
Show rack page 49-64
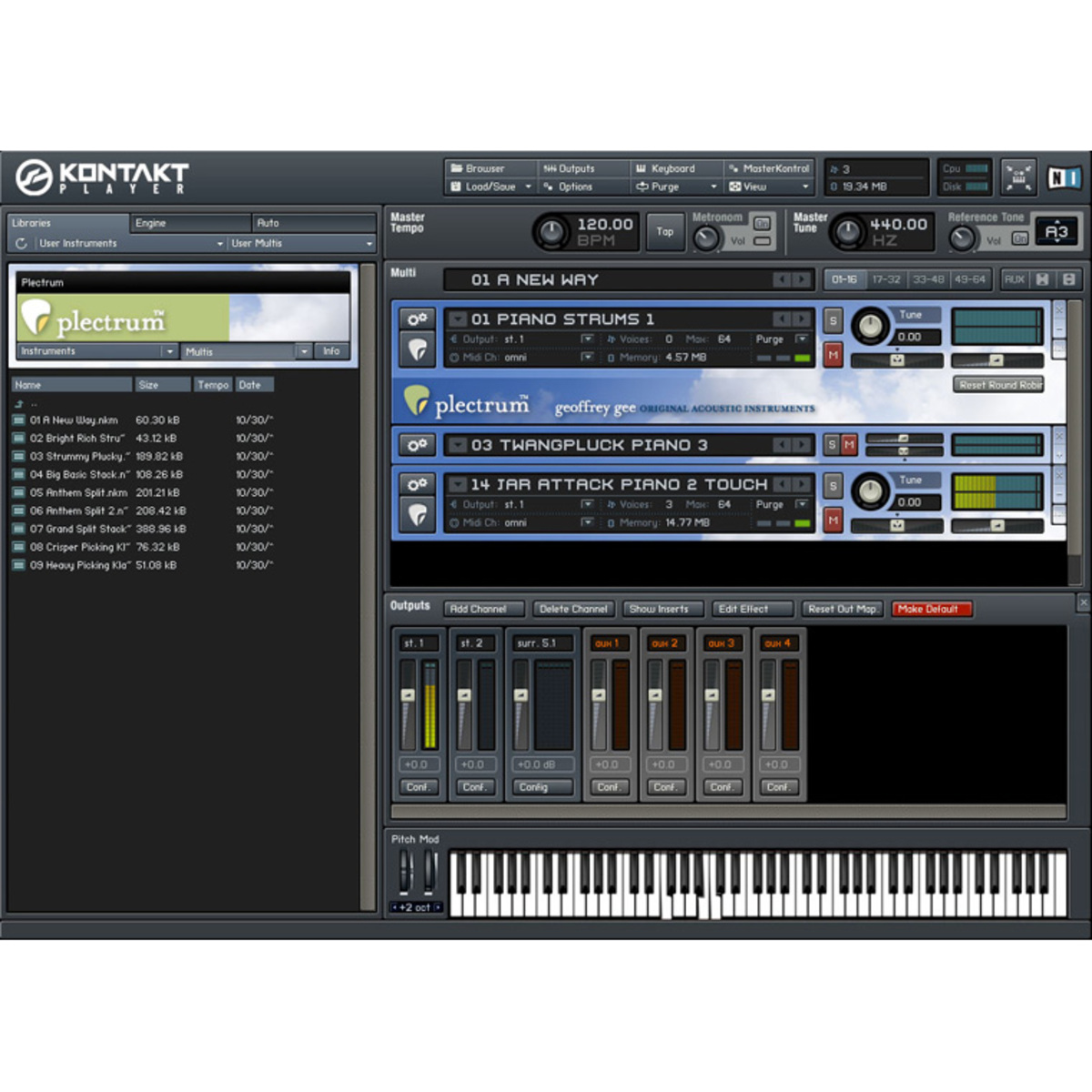[970, 279]
